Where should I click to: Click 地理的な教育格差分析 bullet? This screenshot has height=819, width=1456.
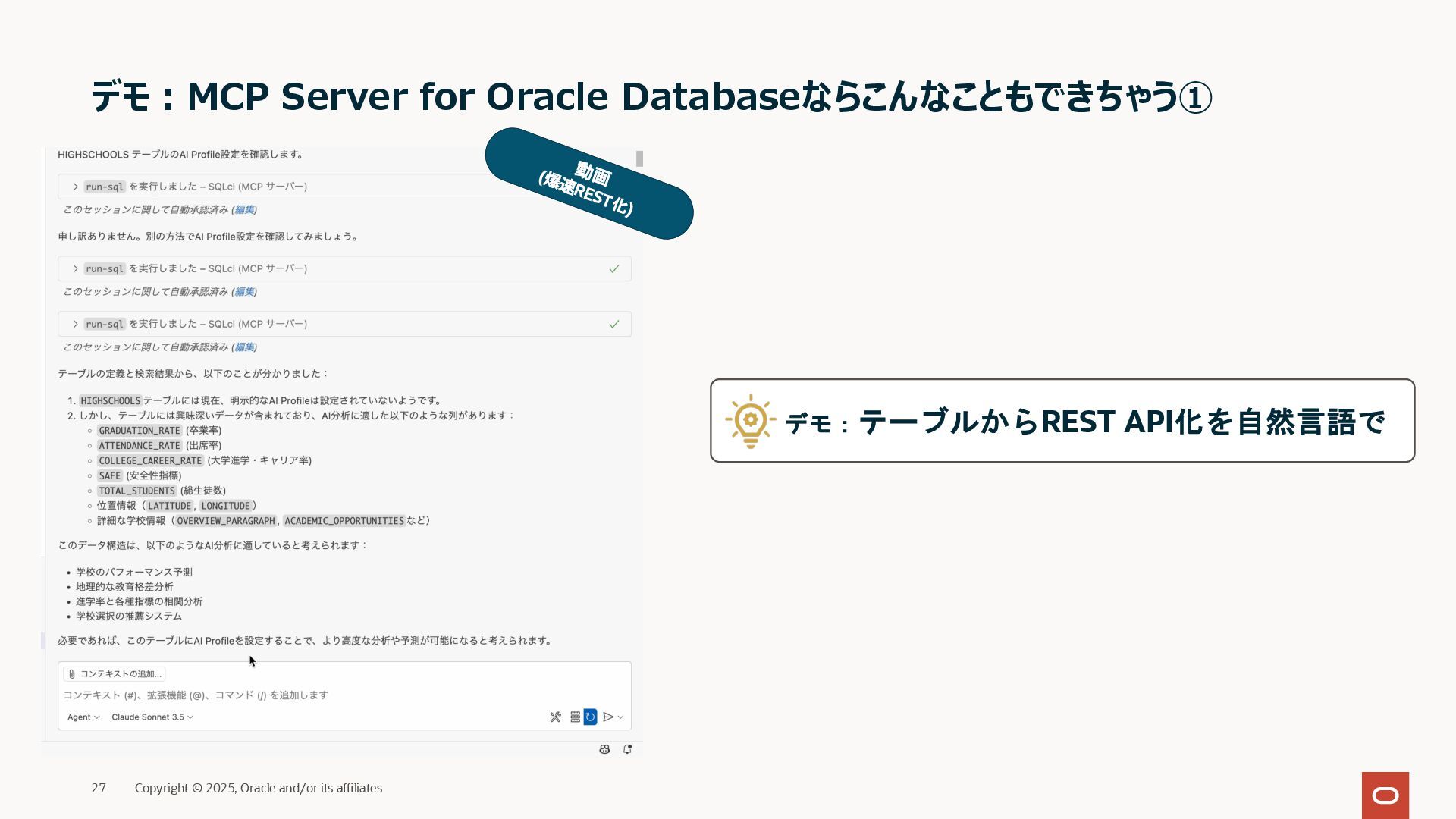click(x=124, y=587)
